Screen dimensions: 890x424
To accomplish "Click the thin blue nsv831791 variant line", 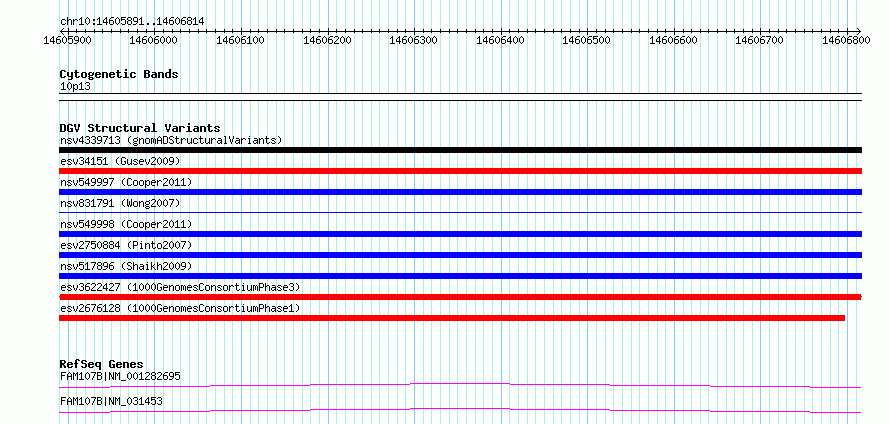I will click(460, 212).
